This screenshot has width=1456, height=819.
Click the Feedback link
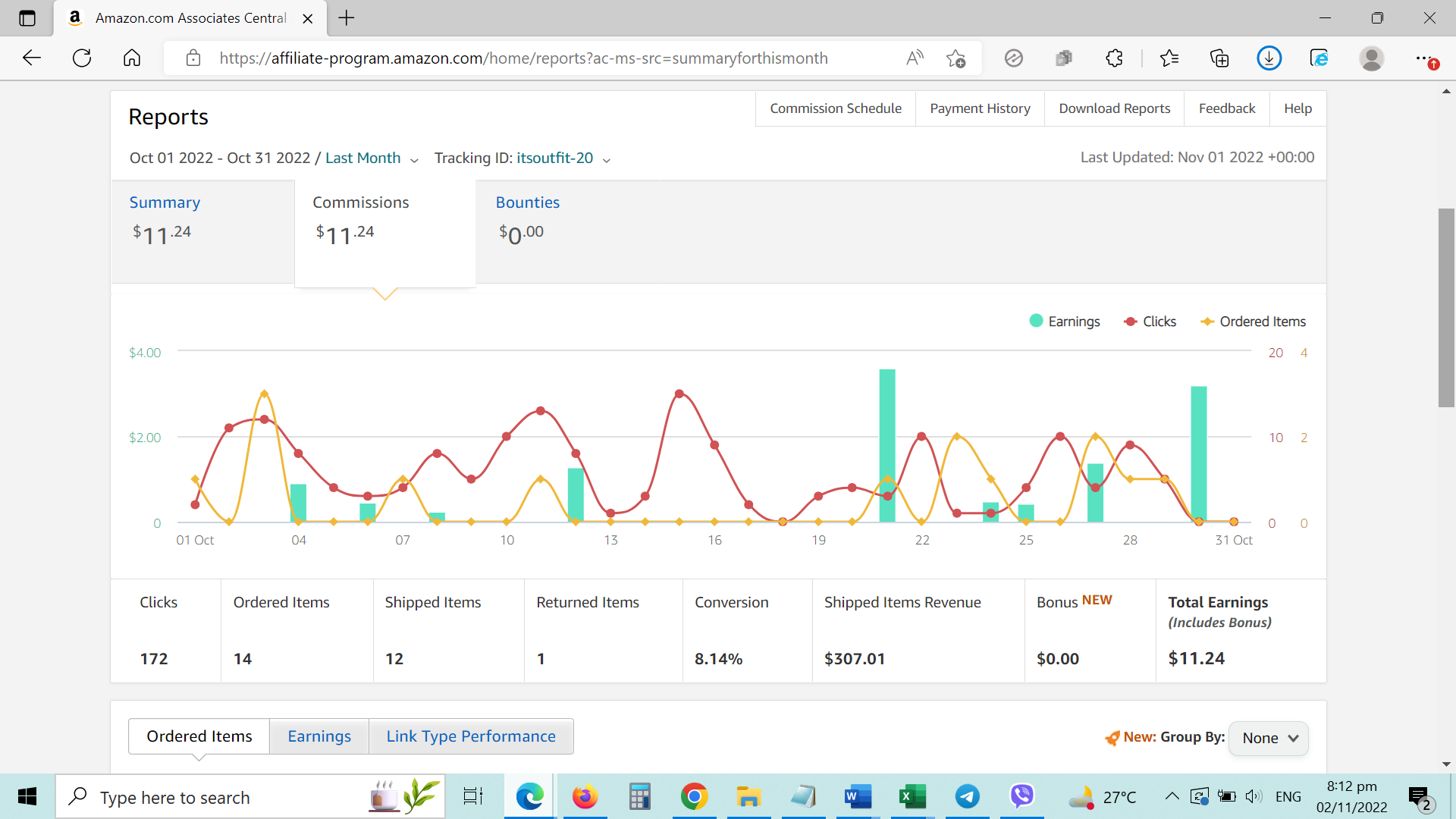point(1227,108)
